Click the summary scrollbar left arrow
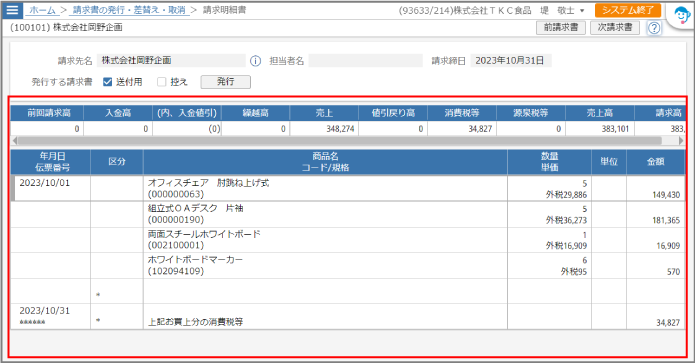The width and height of the screenshot is (695, 363). [15, 141]
